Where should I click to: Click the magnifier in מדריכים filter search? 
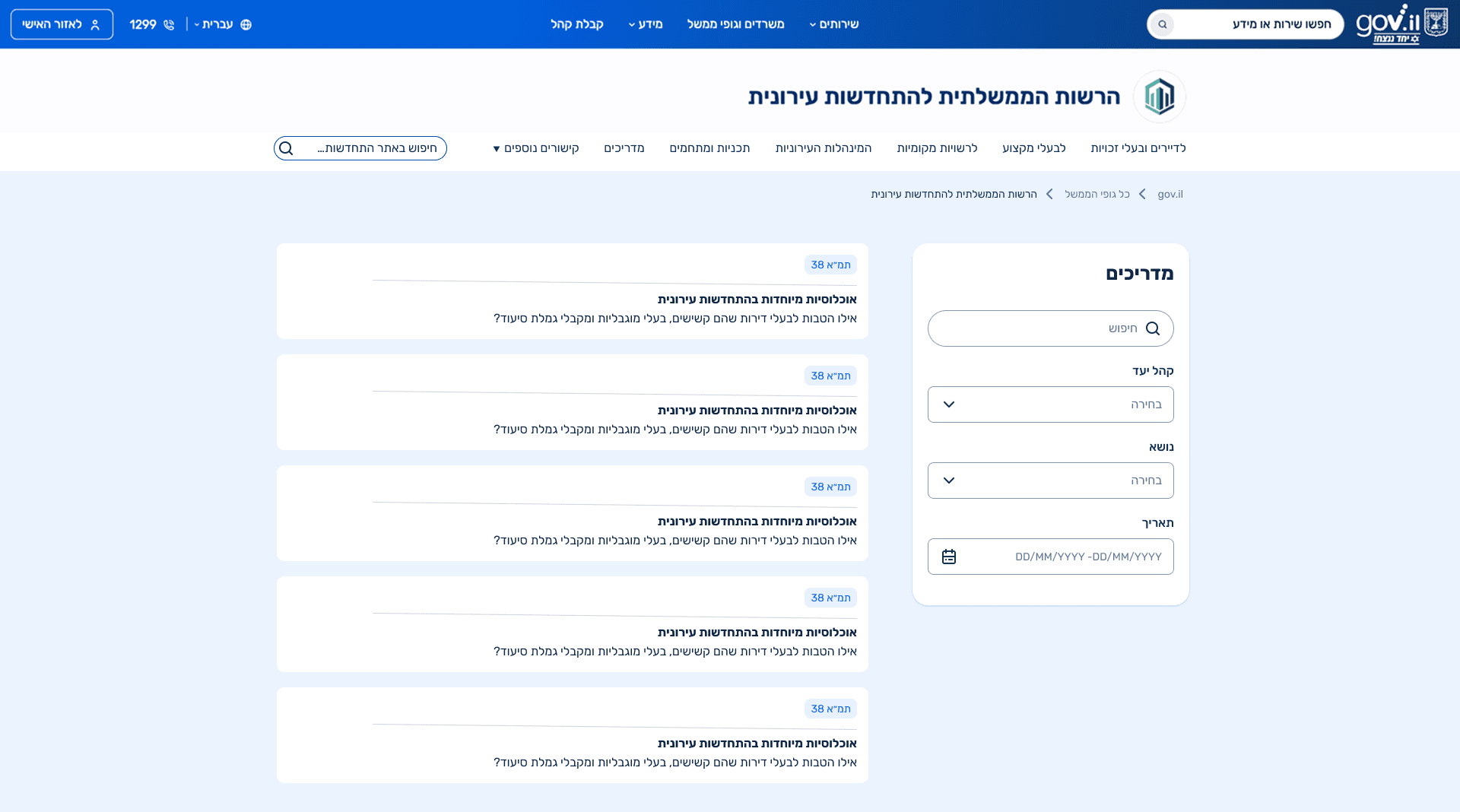1153,328
